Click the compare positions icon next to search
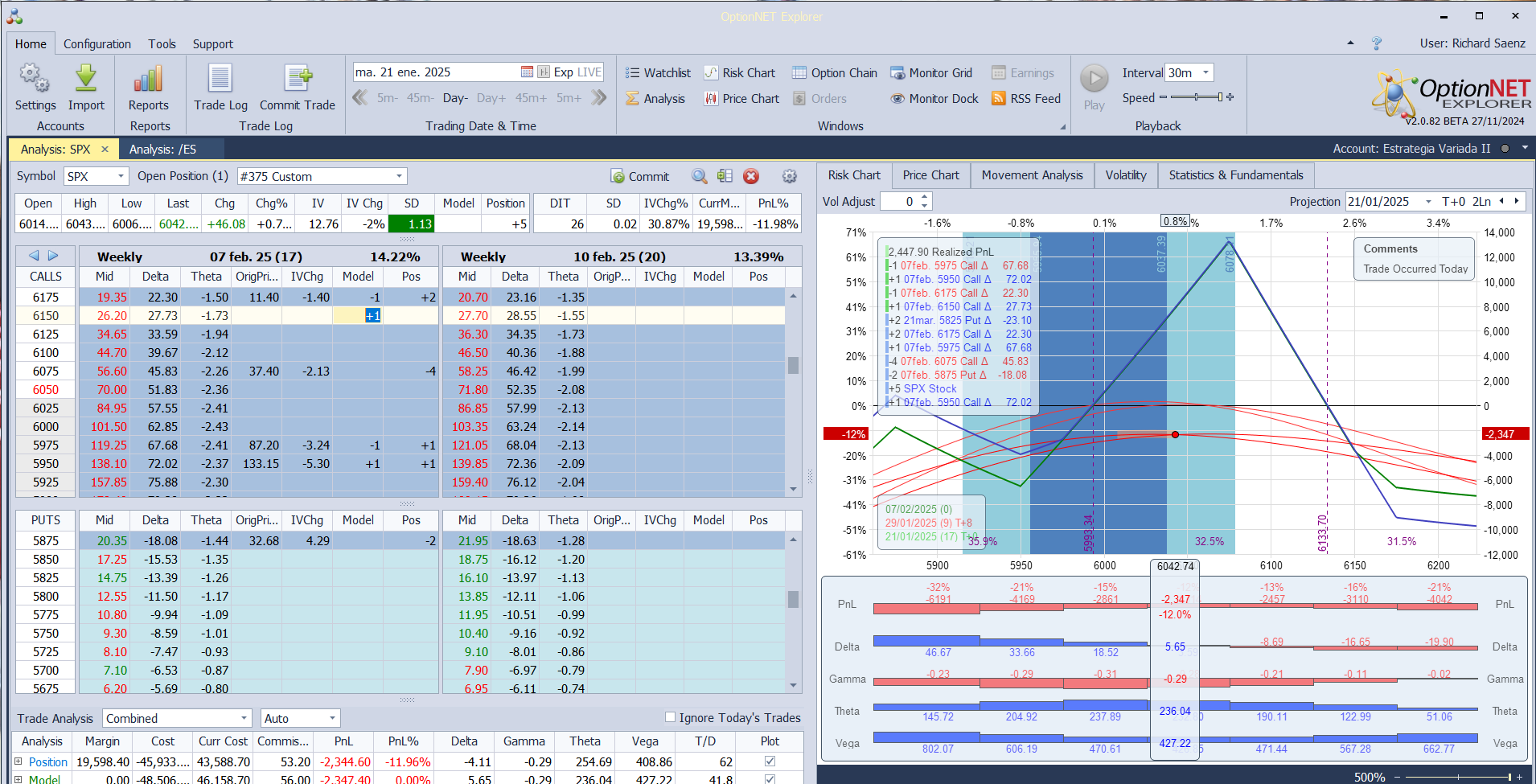Viewport: 1536px width, 784px height. (725, 177)
